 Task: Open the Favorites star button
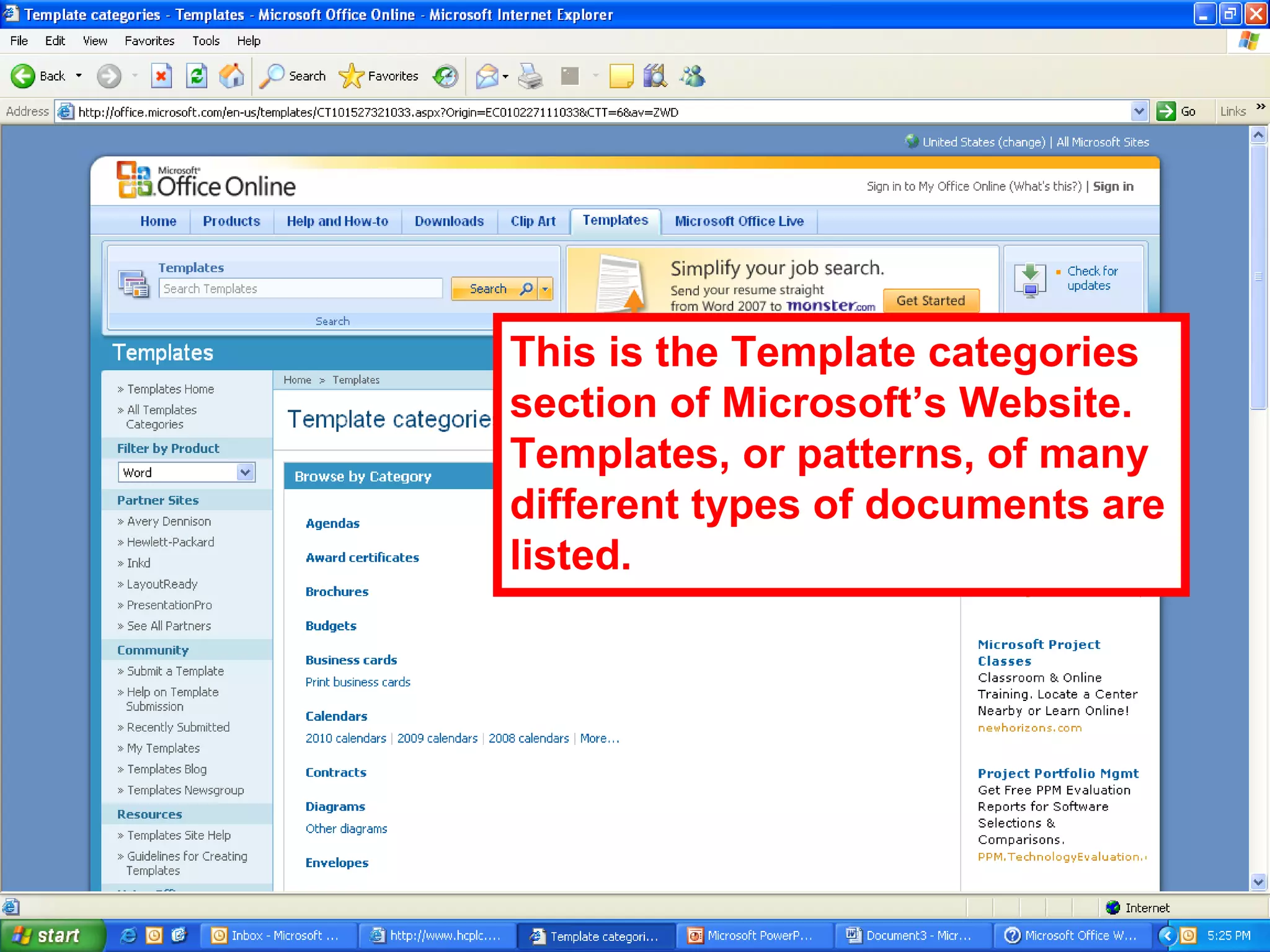click(379, 76)
